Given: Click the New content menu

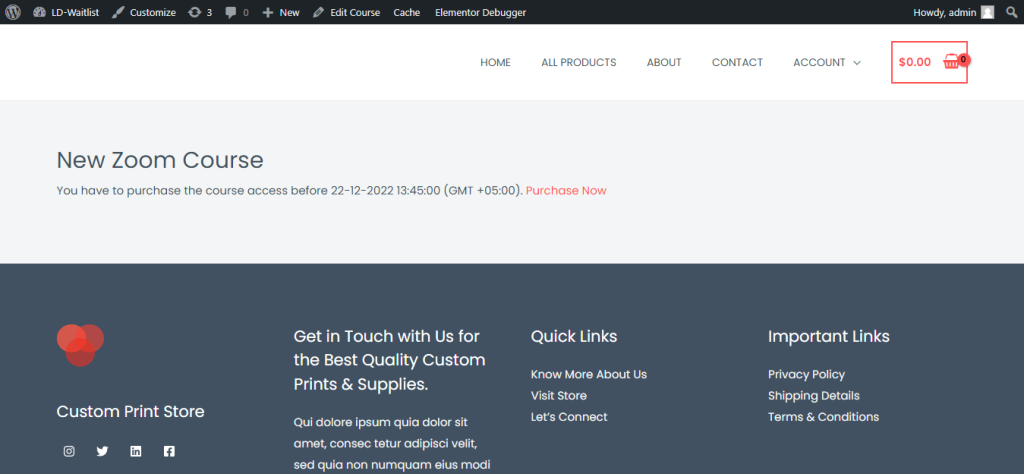Looking at the screenshot, I should (281, 12).
